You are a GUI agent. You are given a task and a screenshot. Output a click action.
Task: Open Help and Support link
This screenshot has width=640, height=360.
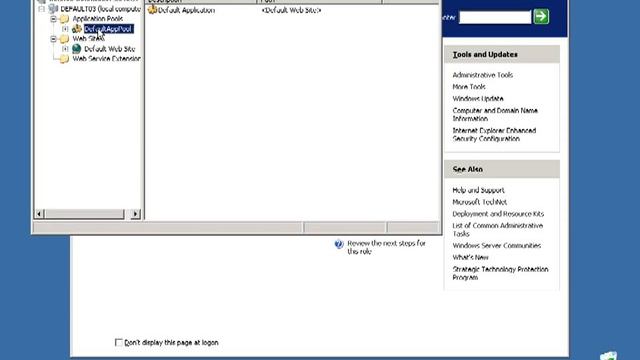[x=478, y=190]
